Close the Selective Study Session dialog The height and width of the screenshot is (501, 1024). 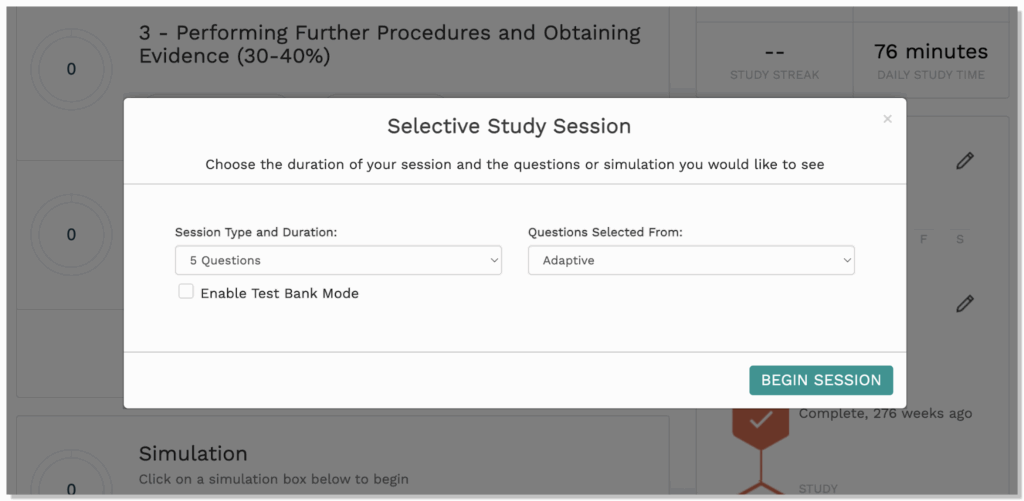click(x=887, y=119)
